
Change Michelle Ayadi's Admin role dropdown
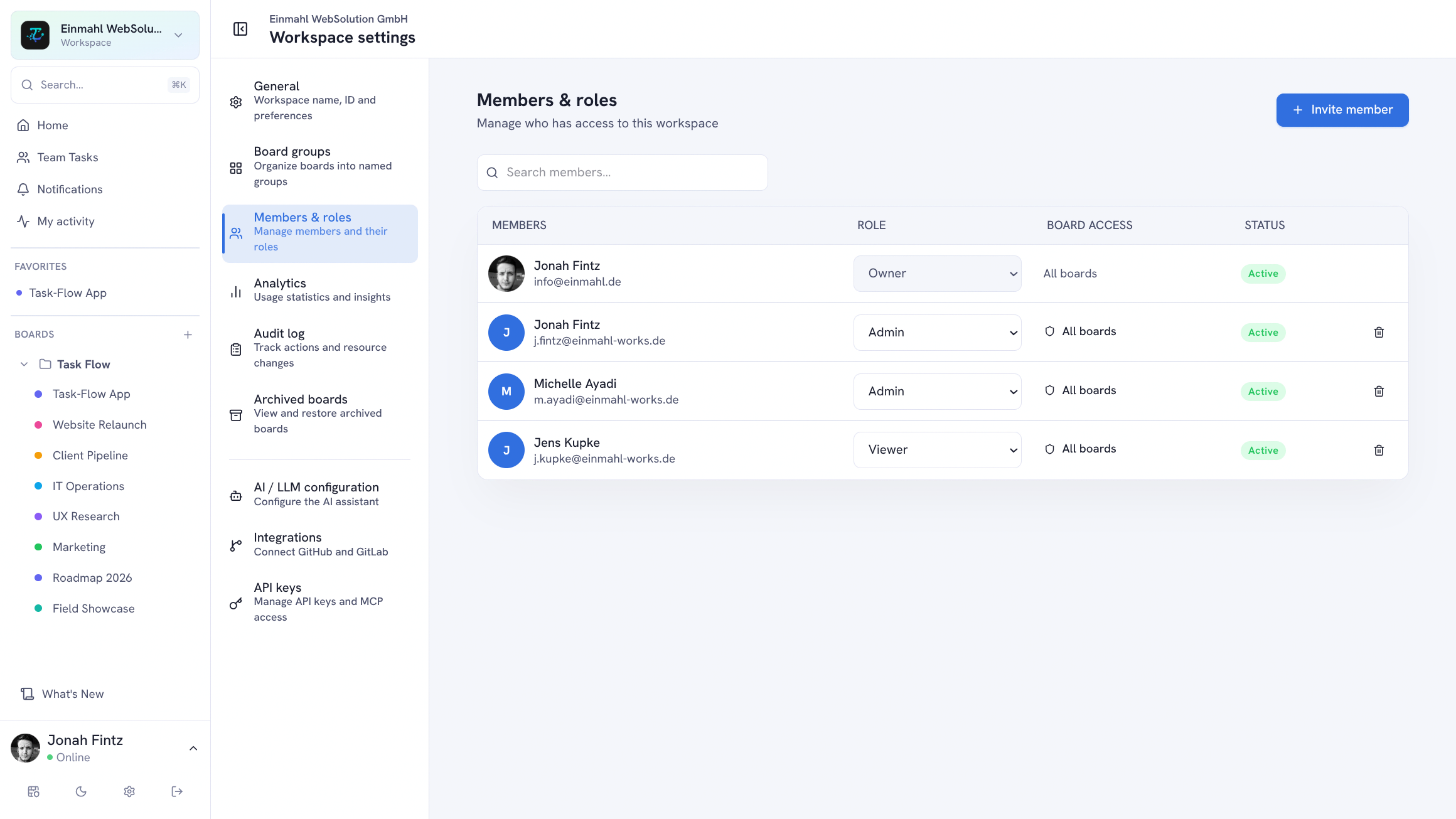pos(937,391)
